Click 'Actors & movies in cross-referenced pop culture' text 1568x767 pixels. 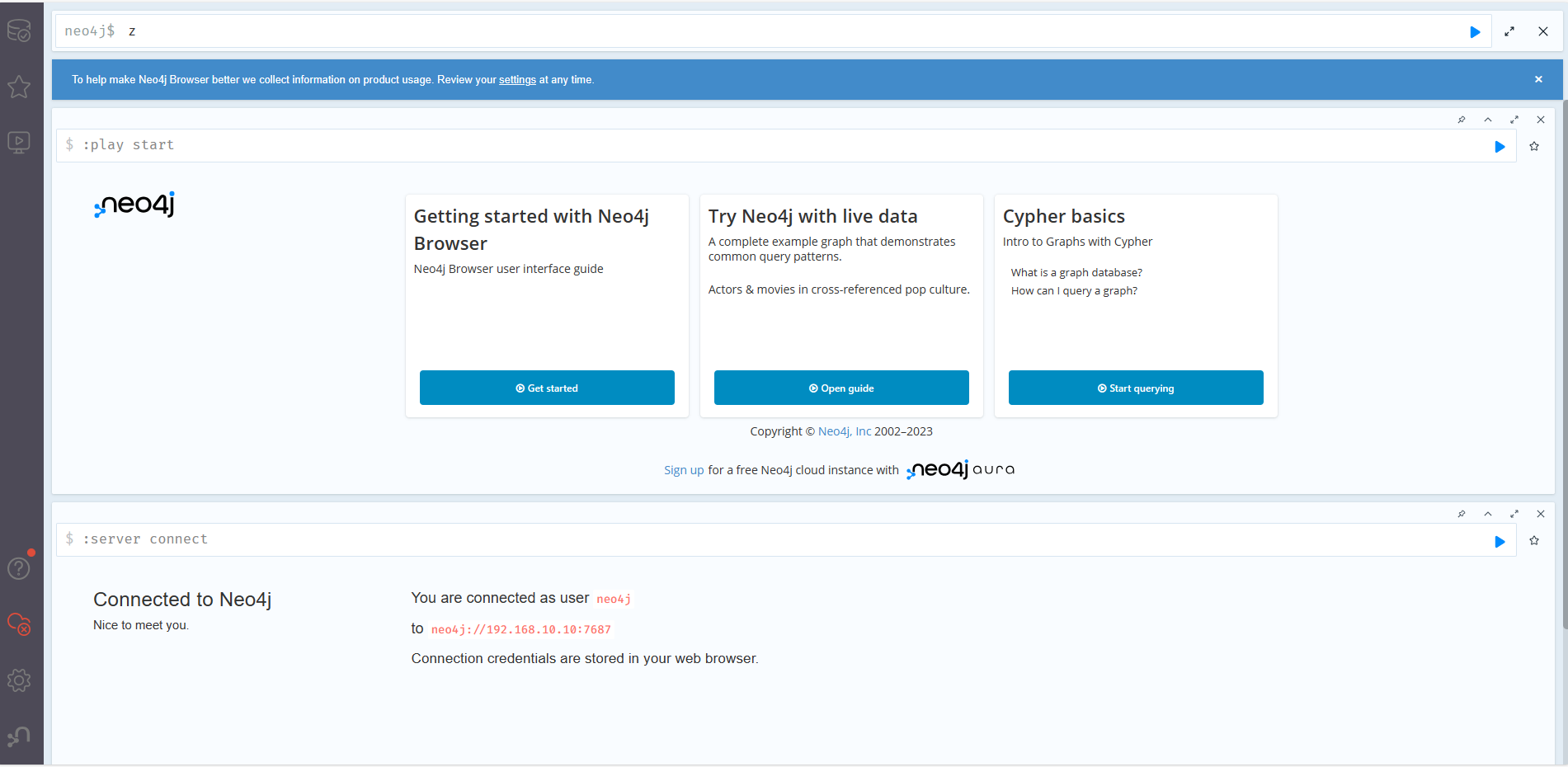click(839, 289)
